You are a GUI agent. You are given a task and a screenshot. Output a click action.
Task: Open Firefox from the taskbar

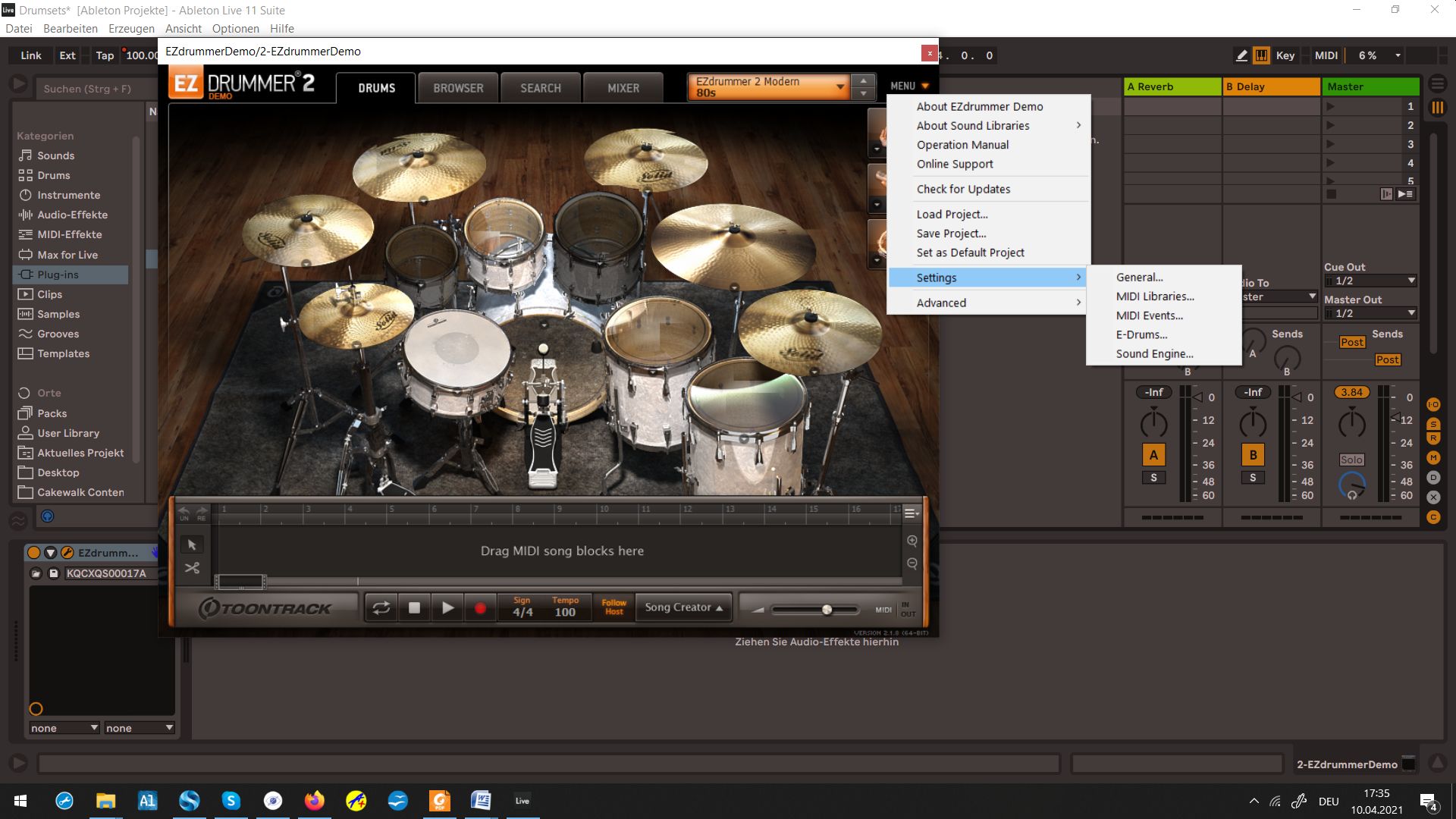coord(314,801)
